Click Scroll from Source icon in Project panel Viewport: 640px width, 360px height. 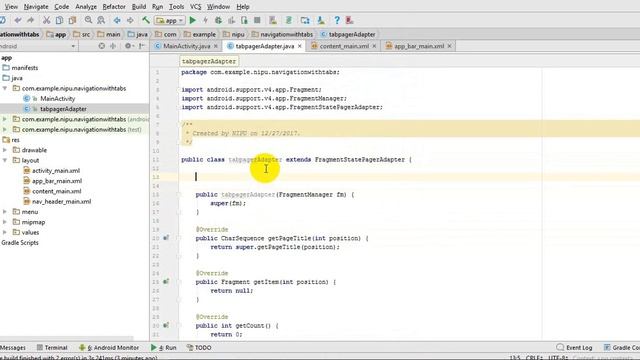[x=102, y=46]
